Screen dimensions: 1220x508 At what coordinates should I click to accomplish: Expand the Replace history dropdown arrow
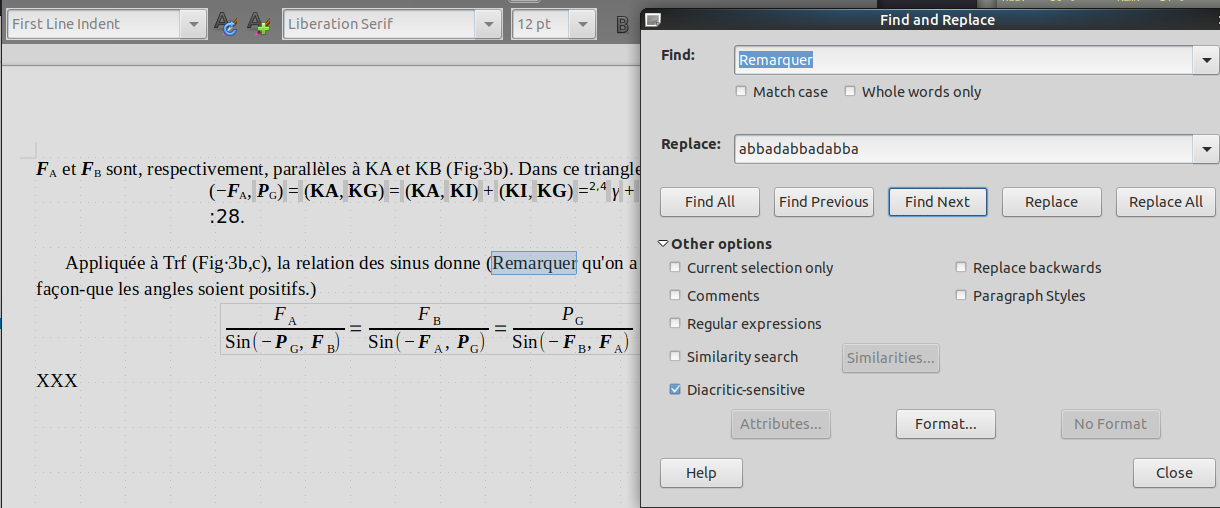[1206, 149]
